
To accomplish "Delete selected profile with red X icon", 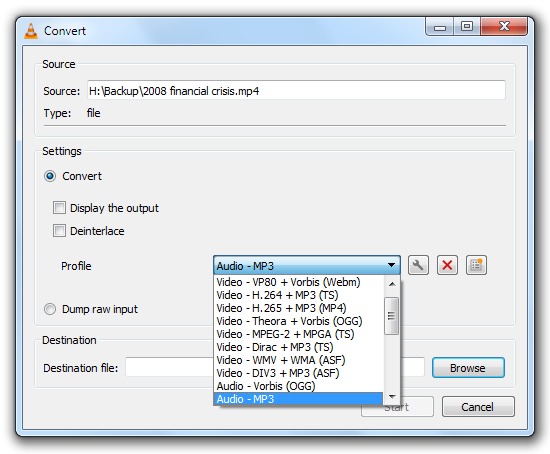I will 447,265.
